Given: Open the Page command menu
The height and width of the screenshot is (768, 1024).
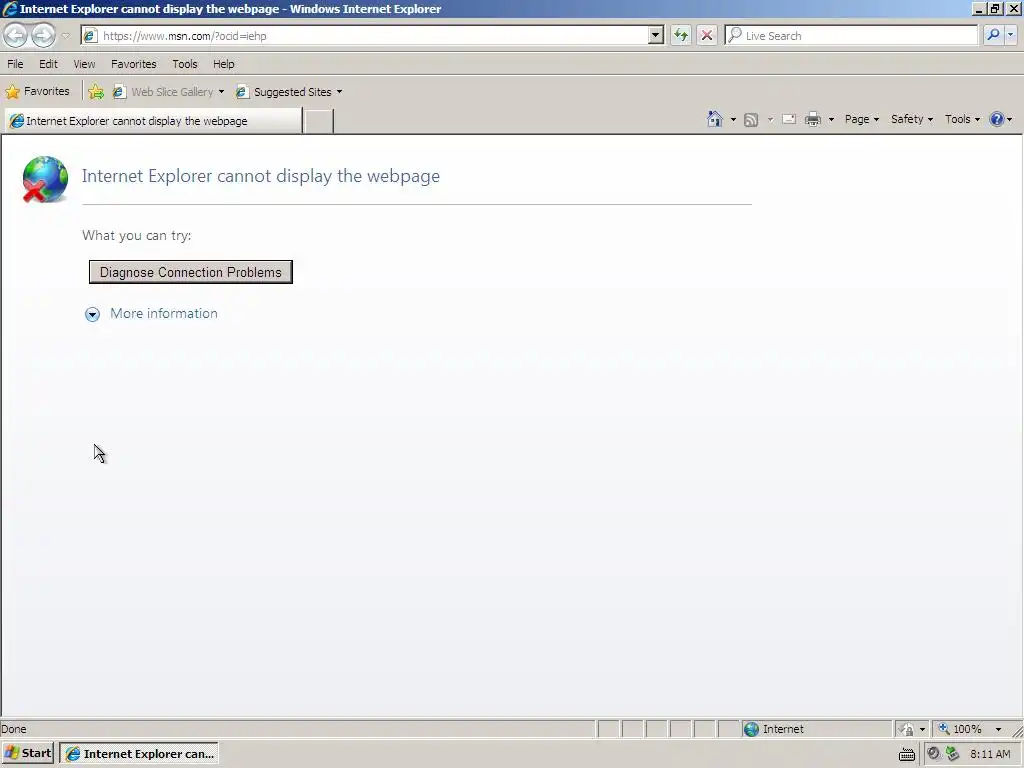Looking at the screenshot, I should coord(861,119).
